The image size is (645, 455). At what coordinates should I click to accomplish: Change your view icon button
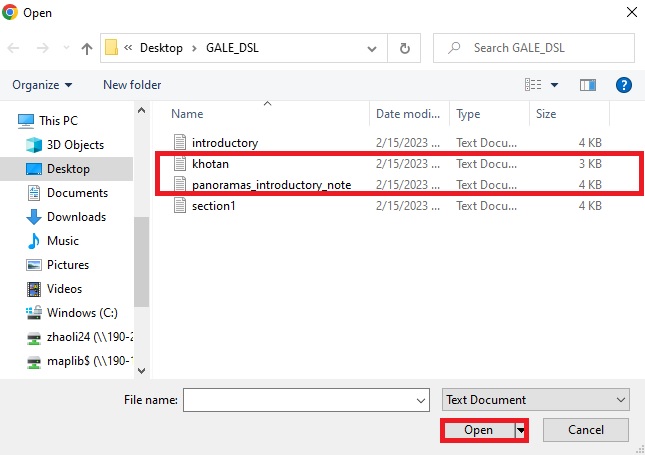coord(533,85)
